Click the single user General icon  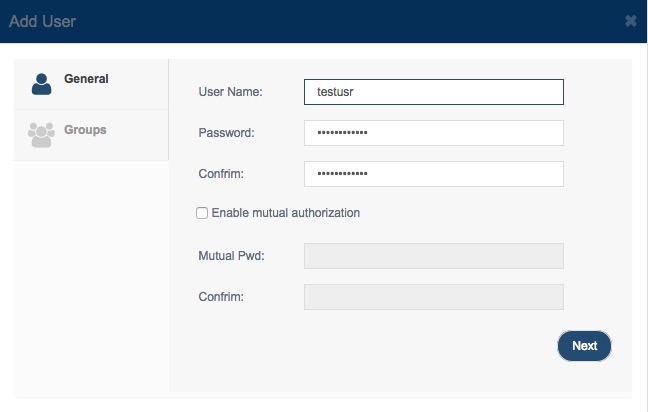[41, 84]
